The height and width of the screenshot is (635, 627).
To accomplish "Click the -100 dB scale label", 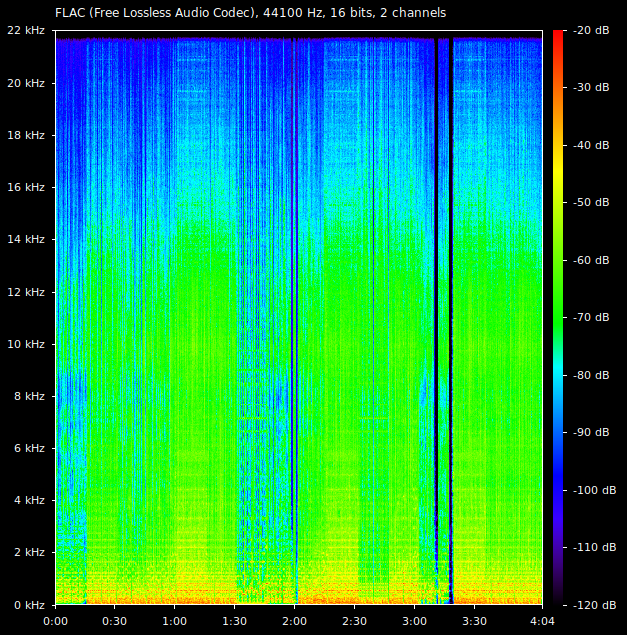I will pyautogui.click(x=595, y=490).
